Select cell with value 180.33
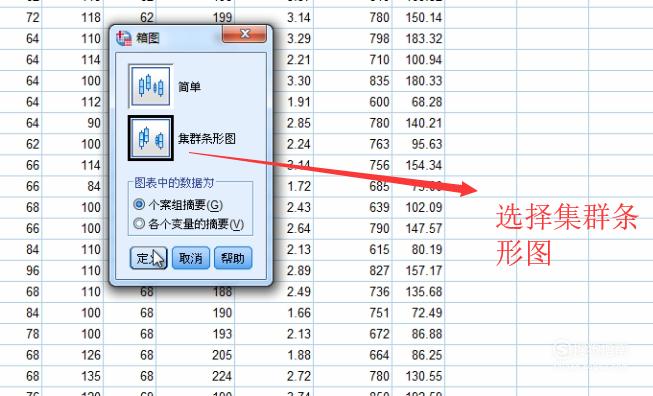Viewport: 653px width, 396px height. [x=419, y=81]
